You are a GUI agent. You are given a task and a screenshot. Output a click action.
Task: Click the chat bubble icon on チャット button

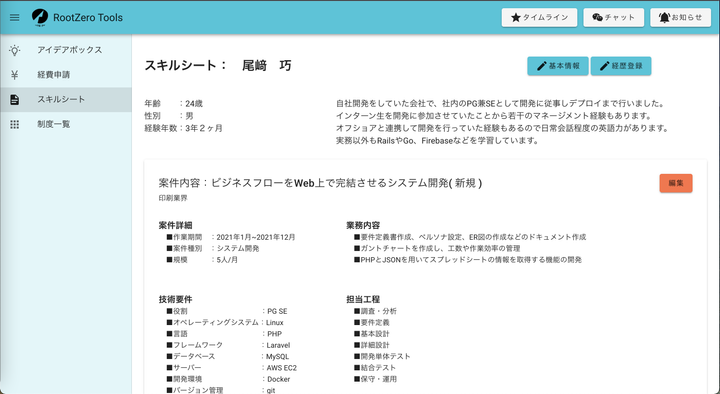597,17
